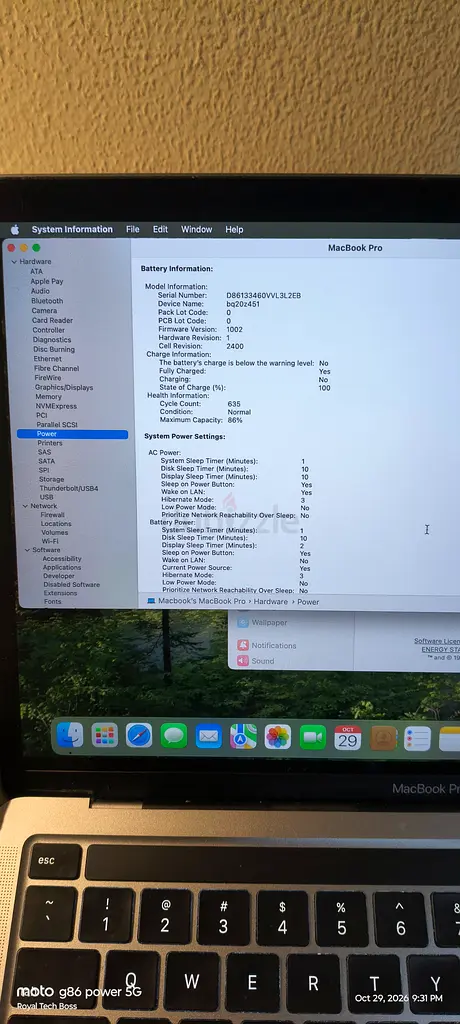Screen dimensions: 460x1024
Task: Select Fibre Channel in the sidebar
Action: [57, 368]
